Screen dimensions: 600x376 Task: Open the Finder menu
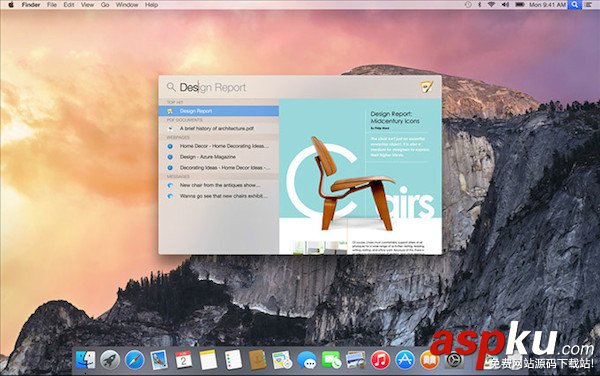(31, 5)
